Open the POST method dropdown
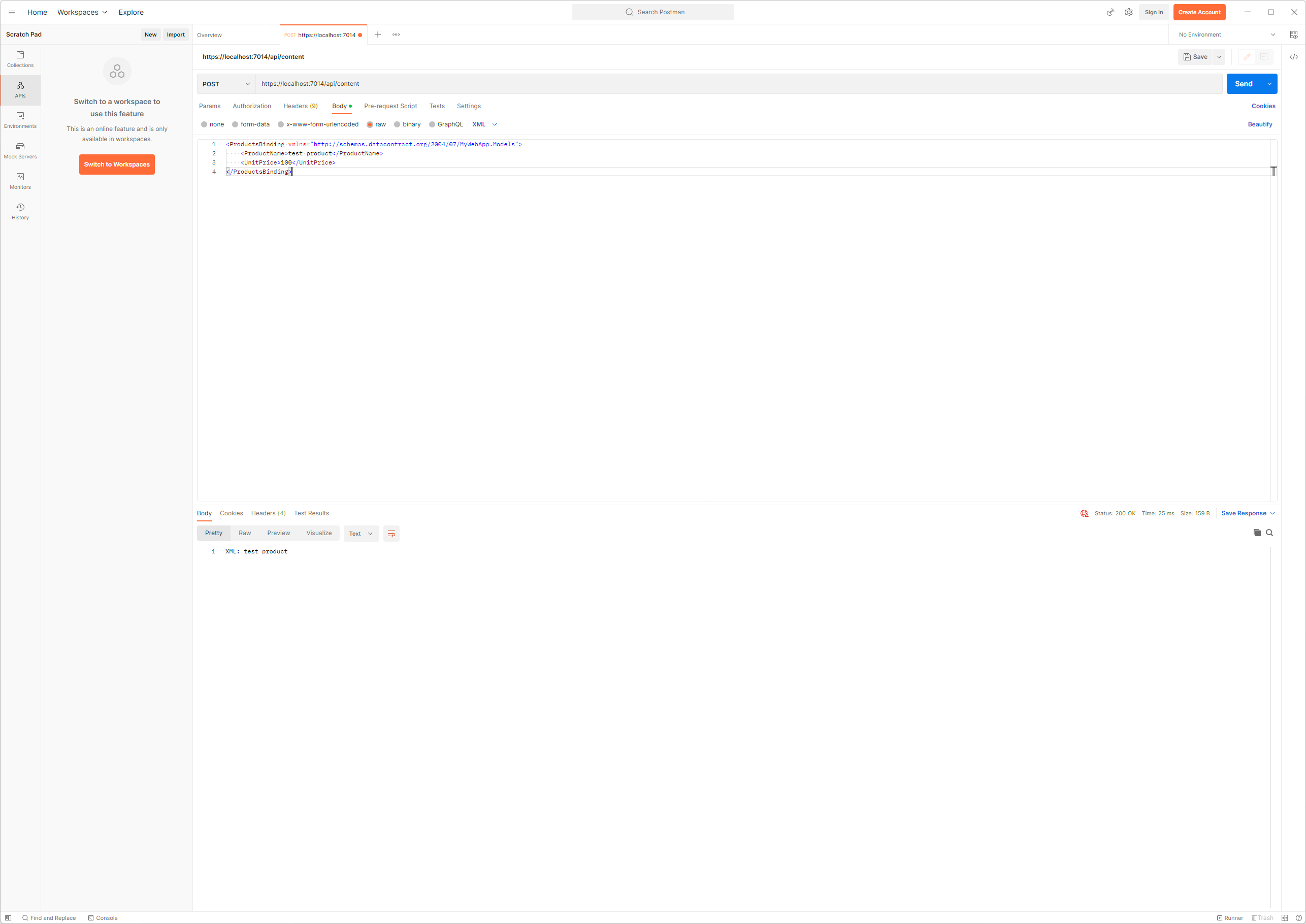 (226, 84)
